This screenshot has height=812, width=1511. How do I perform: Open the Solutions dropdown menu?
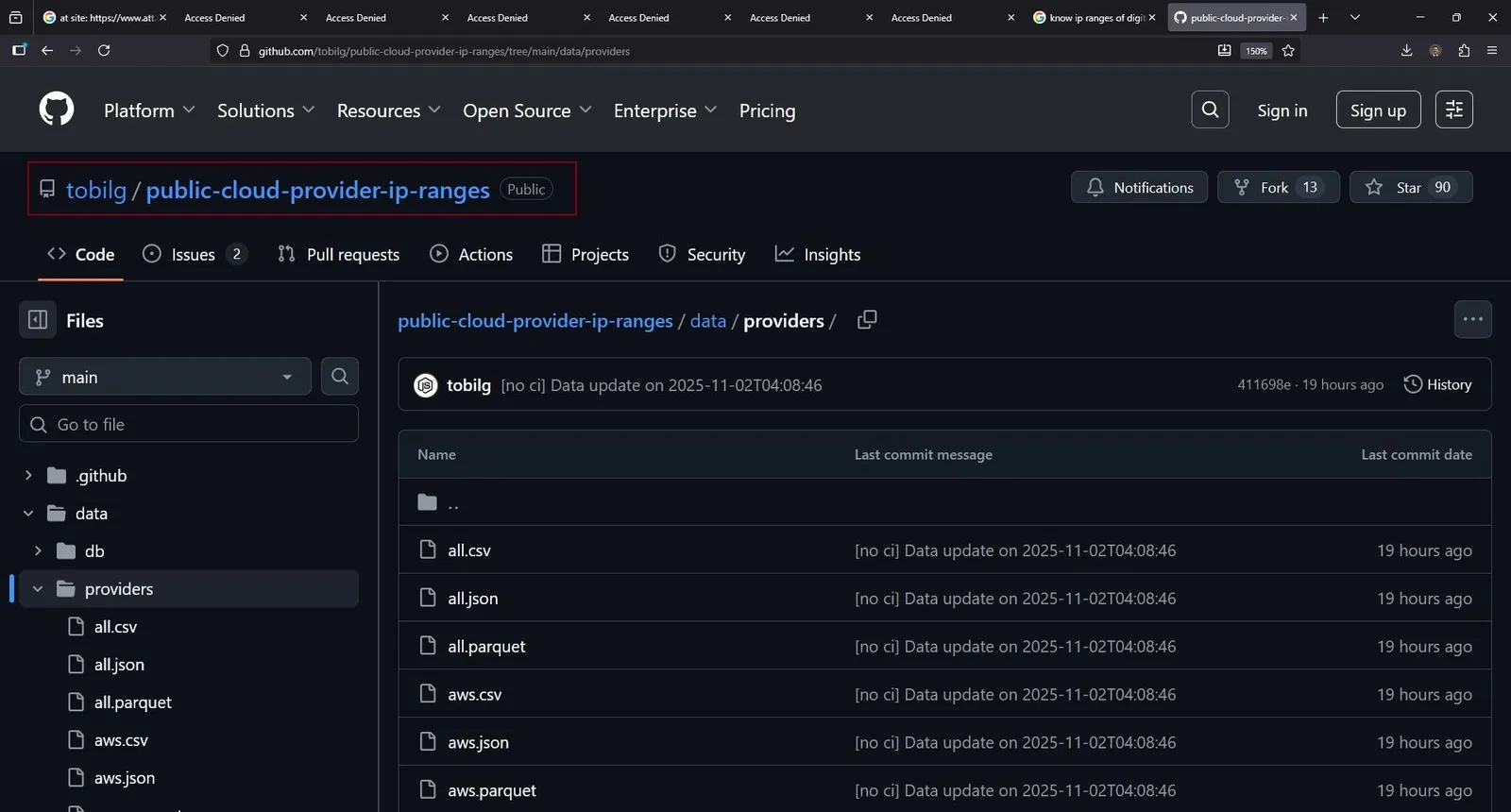pyautogui.click(x=265, y=110)
